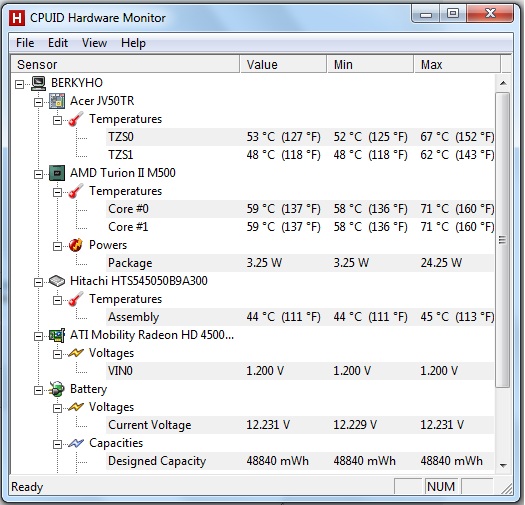Click the thermometer icon under AMD Turion II M500
Screen dimensions: 525x505
click(76, 191)
